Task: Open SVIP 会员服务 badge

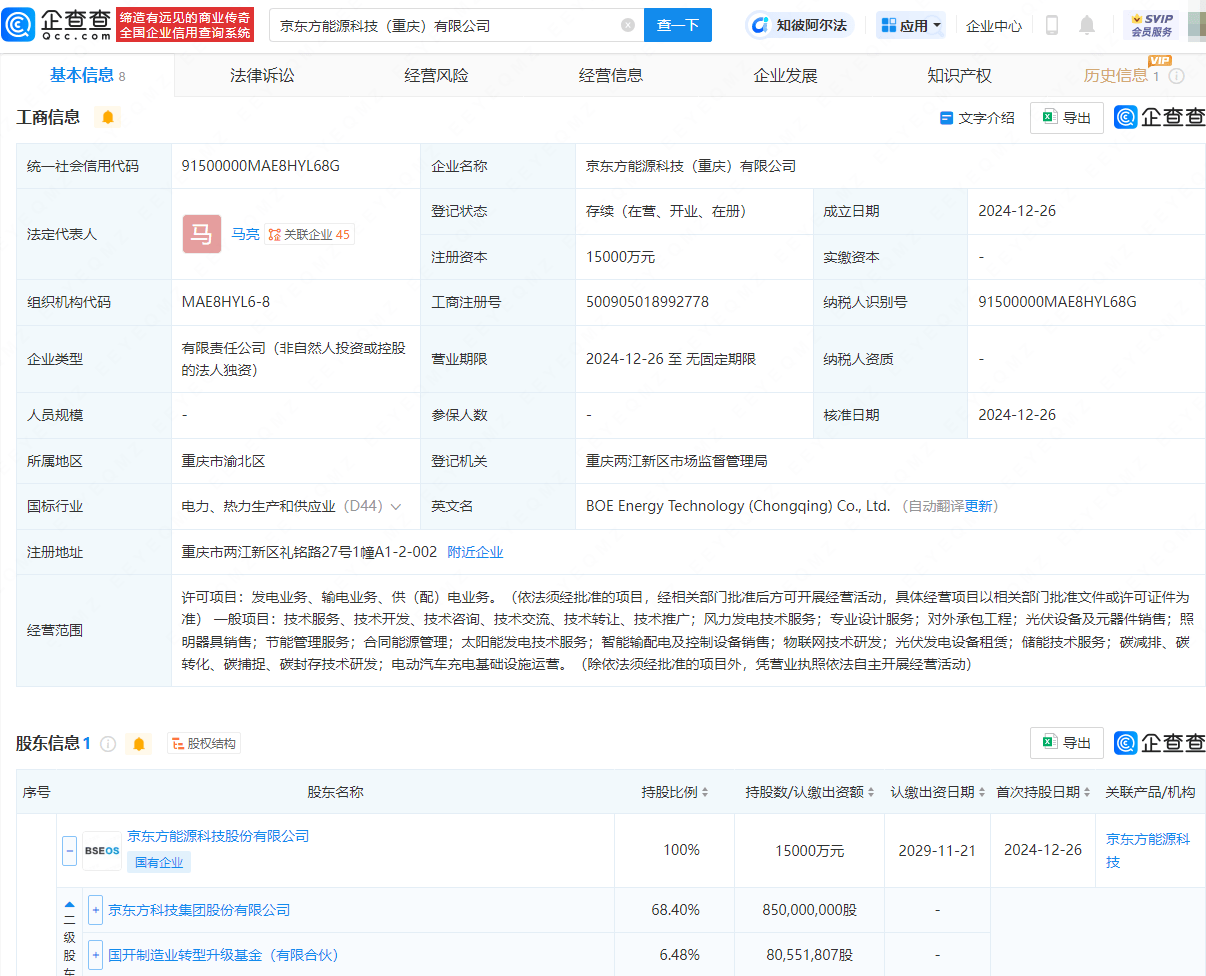Action: [1151, 25]
